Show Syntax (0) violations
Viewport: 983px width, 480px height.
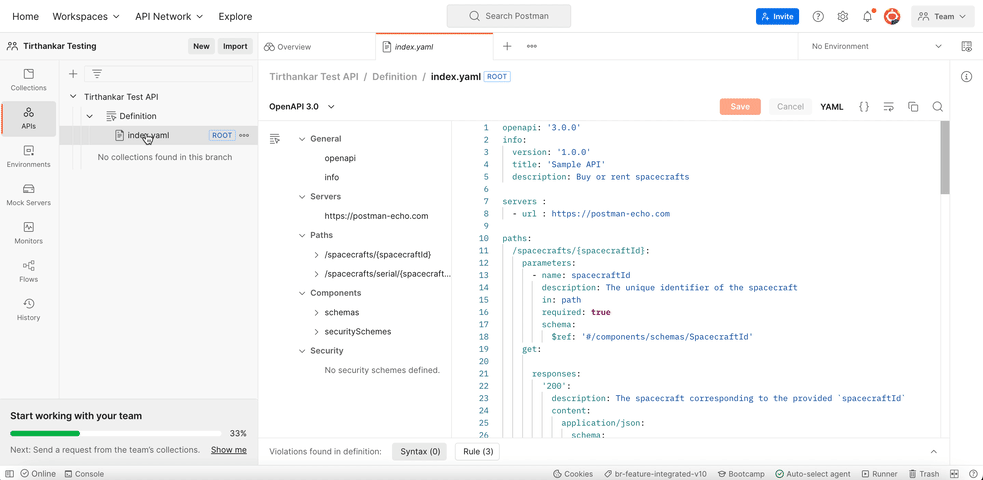pyautogui.click(x=420, y=451)
